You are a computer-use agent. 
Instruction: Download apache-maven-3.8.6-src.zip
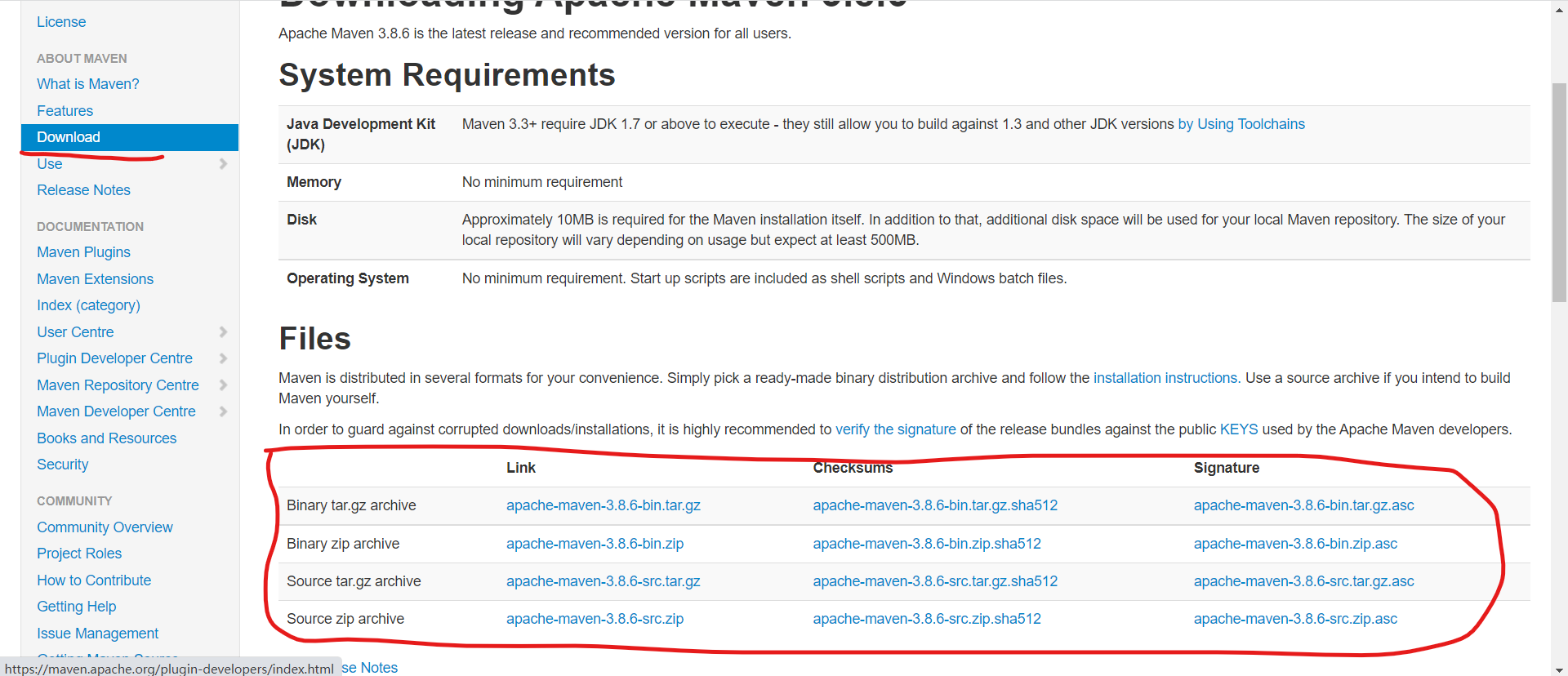(595, 619)
